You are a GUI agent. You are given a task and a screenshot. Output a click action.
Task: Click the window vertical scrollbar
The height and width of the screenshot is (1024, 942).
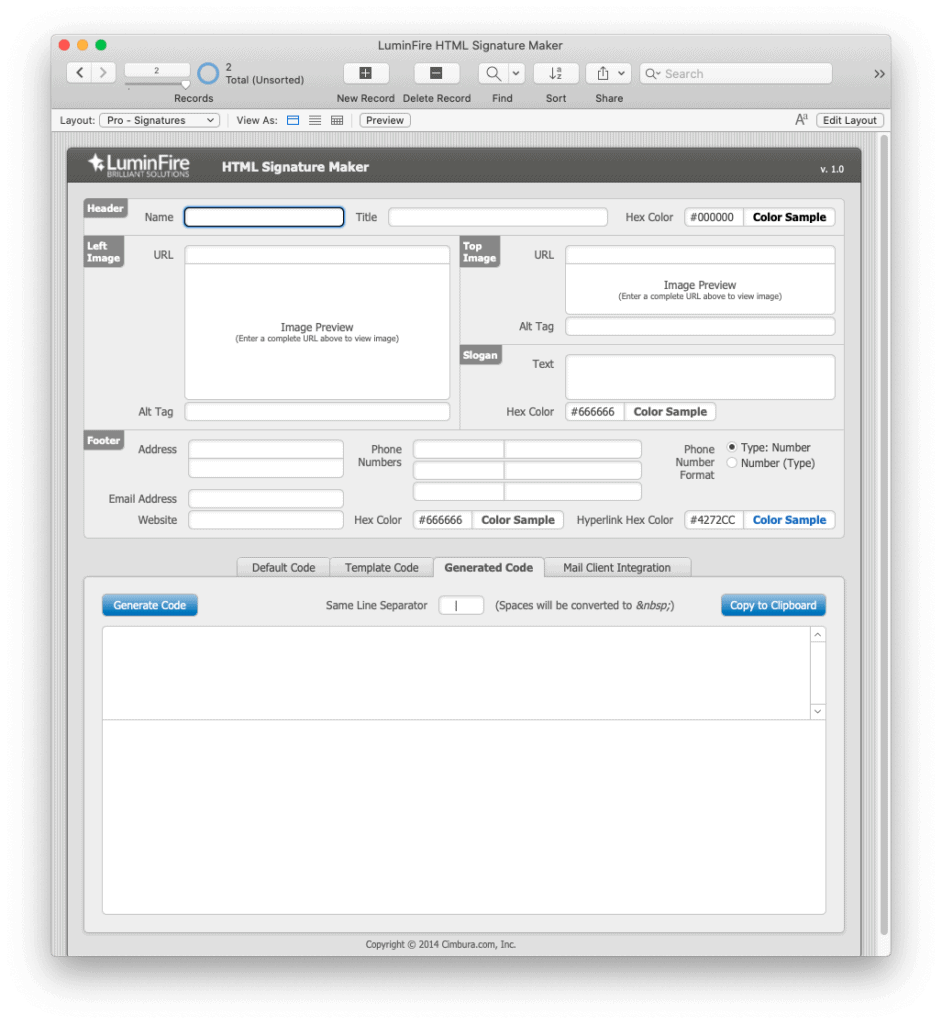pyautogui.click(x=884, y=534)
